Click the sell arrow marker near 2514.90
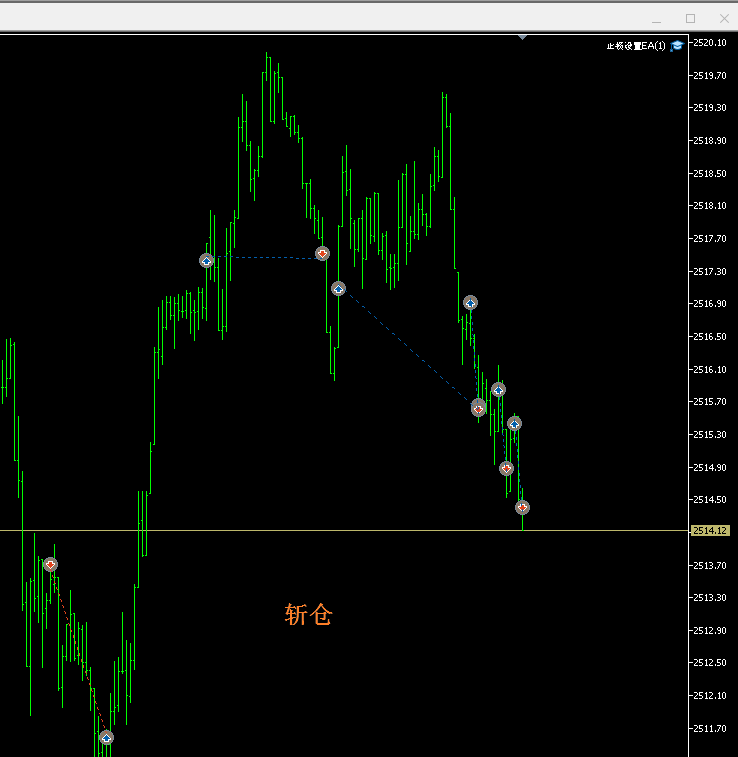This screenshot has width=738, height=757. [506, 468]
